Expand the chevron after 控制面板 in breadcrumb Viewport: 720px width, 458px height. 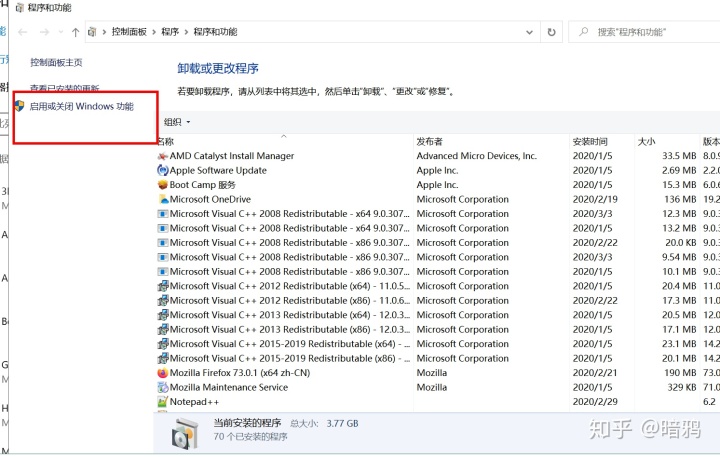[154, 32]
